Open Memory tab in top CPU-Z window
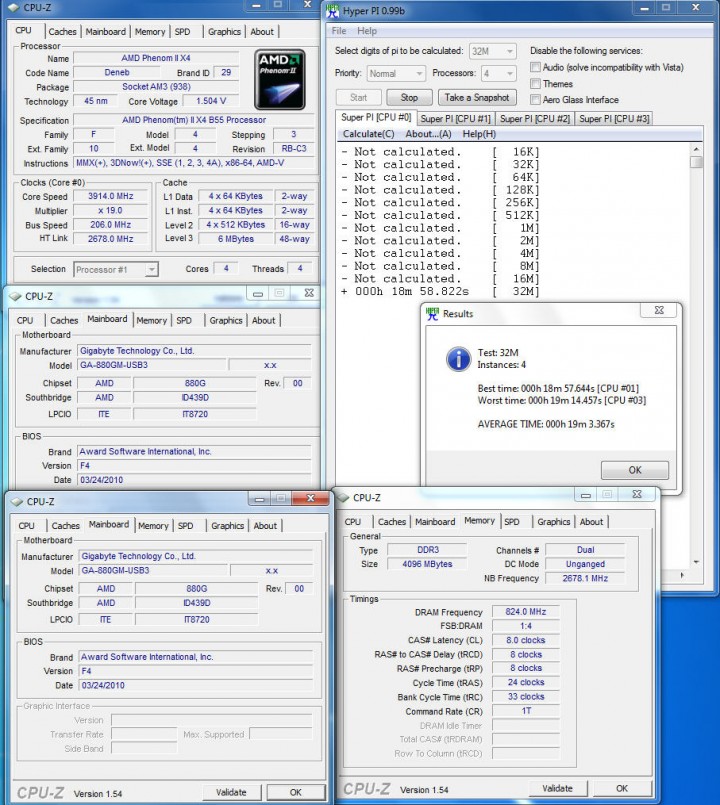 coord(150,32)
